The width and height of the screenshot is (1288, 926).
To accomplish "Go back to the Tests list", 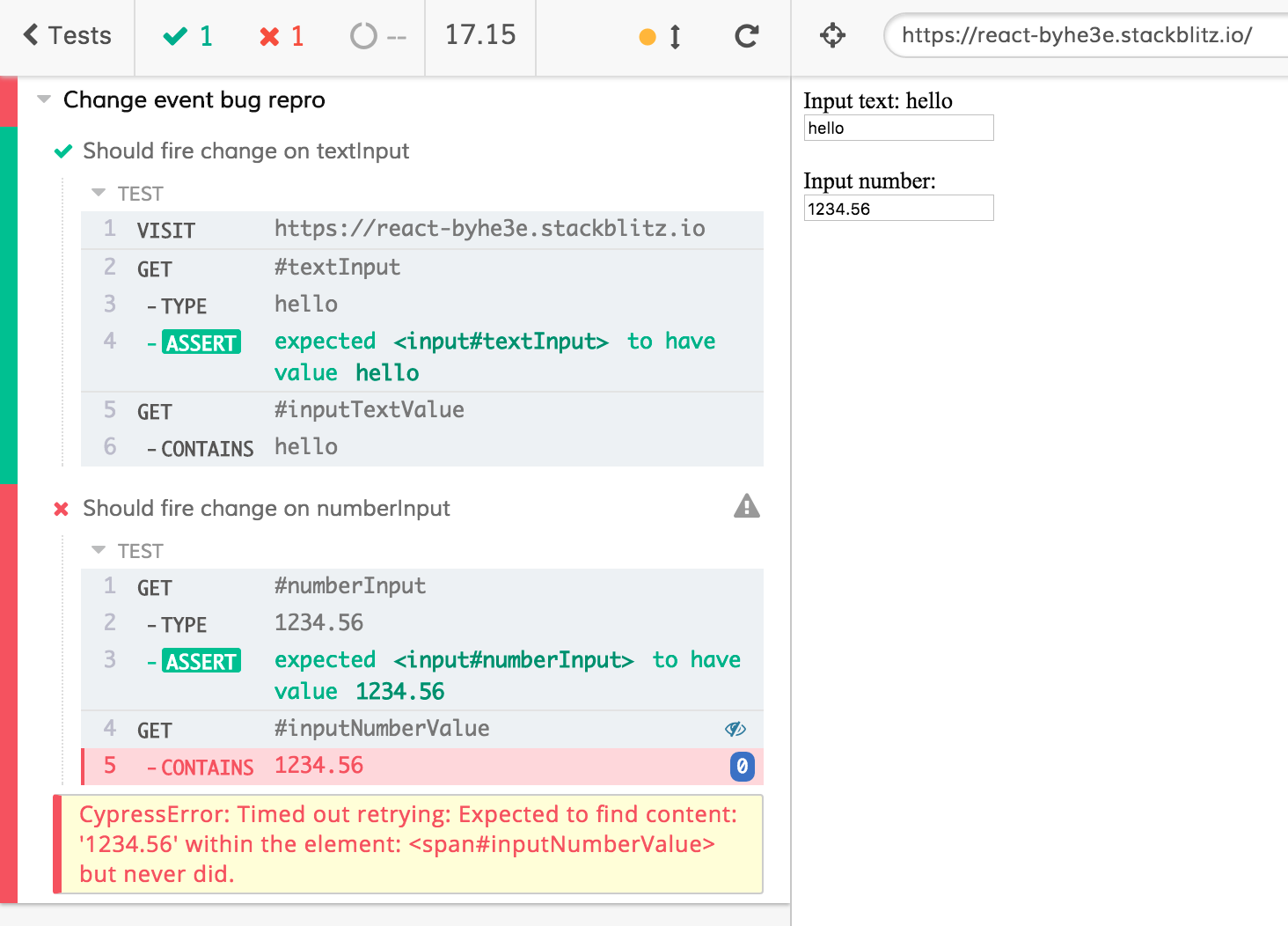I will pos(66,35).
